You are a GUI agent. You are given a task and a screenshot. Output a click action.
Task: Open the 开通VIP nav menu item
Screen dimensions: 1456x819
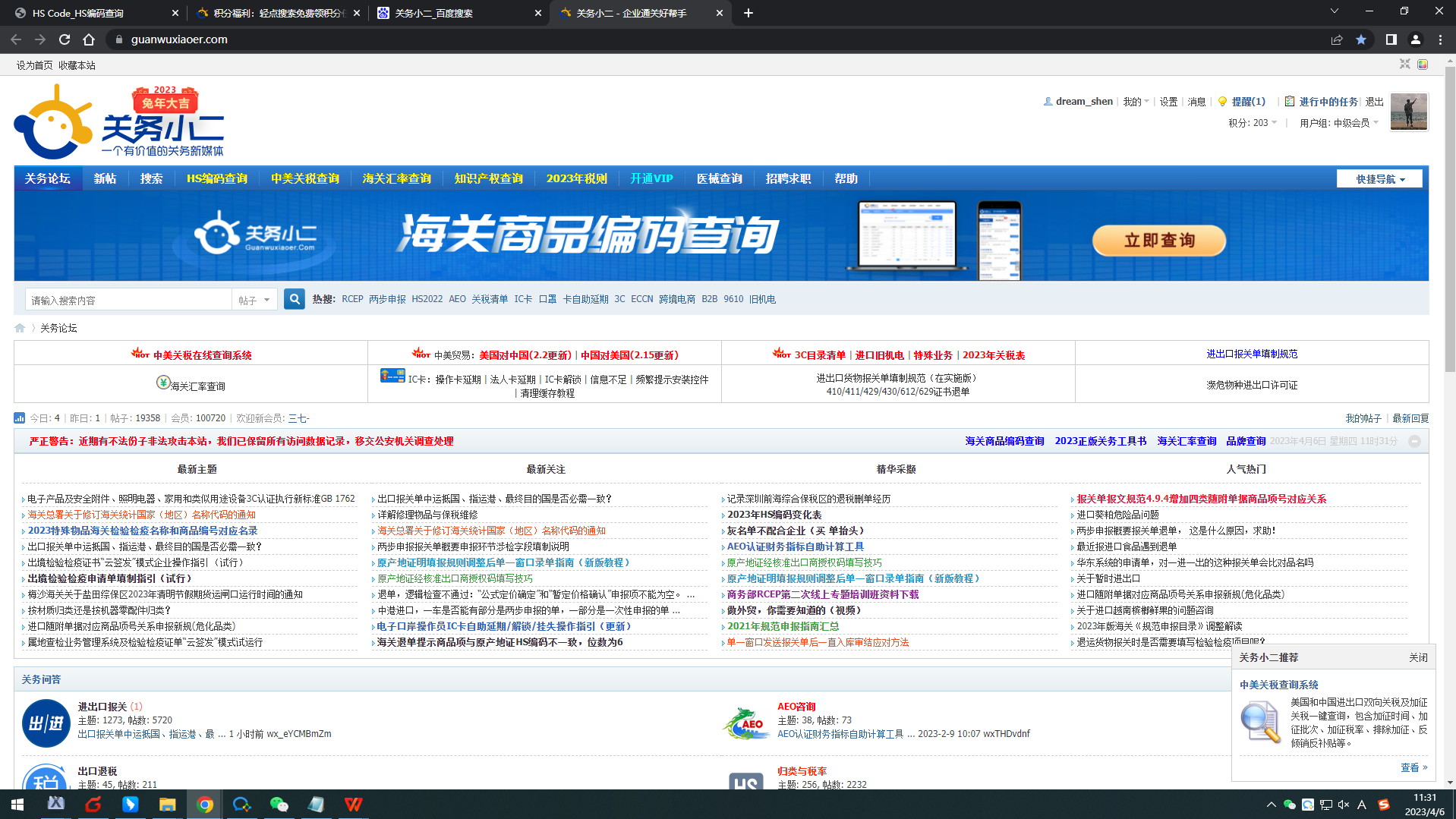coord(651,178)
